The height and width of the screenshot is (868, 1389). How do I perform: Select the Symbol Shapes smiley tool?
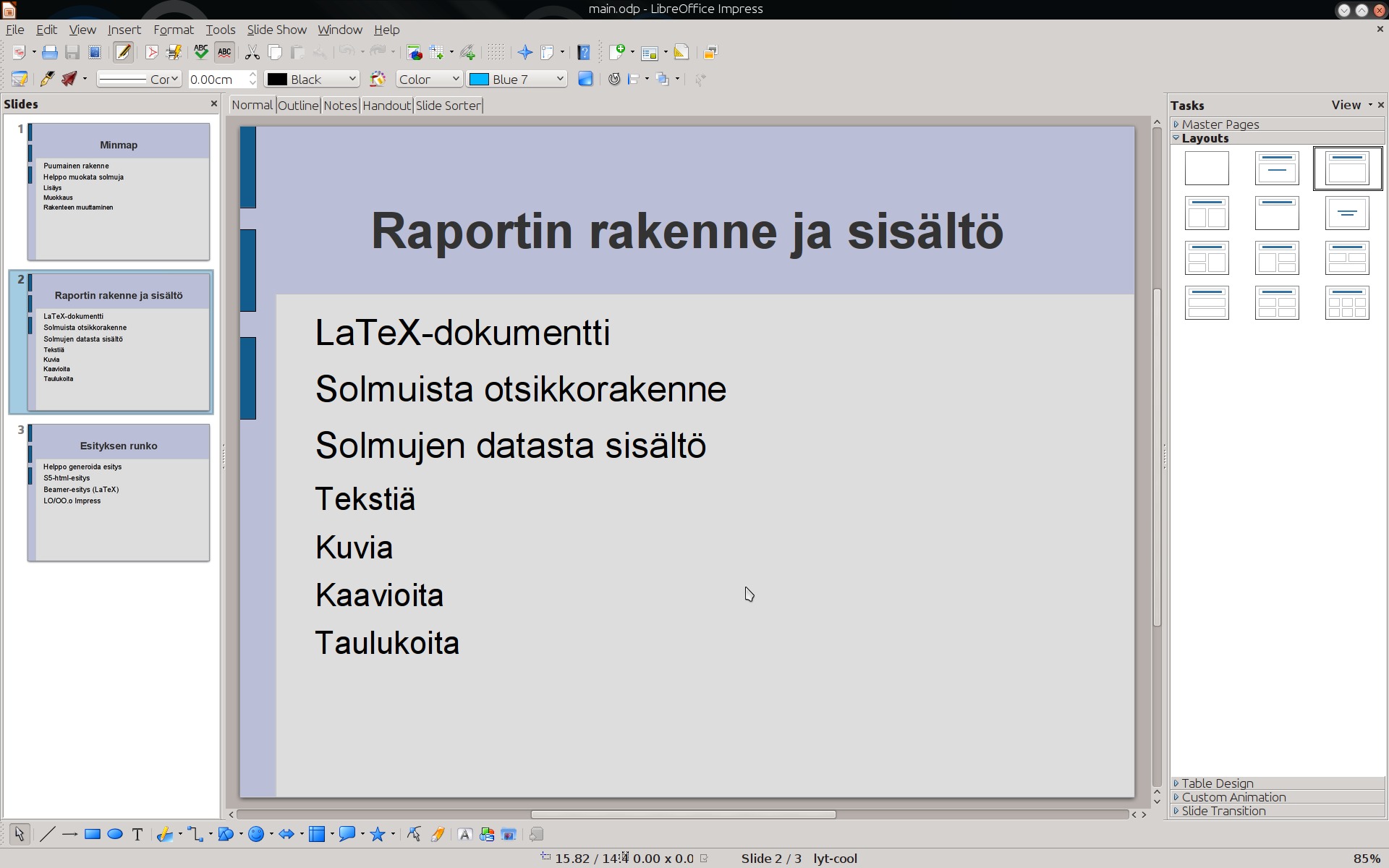tap(255, 834)
